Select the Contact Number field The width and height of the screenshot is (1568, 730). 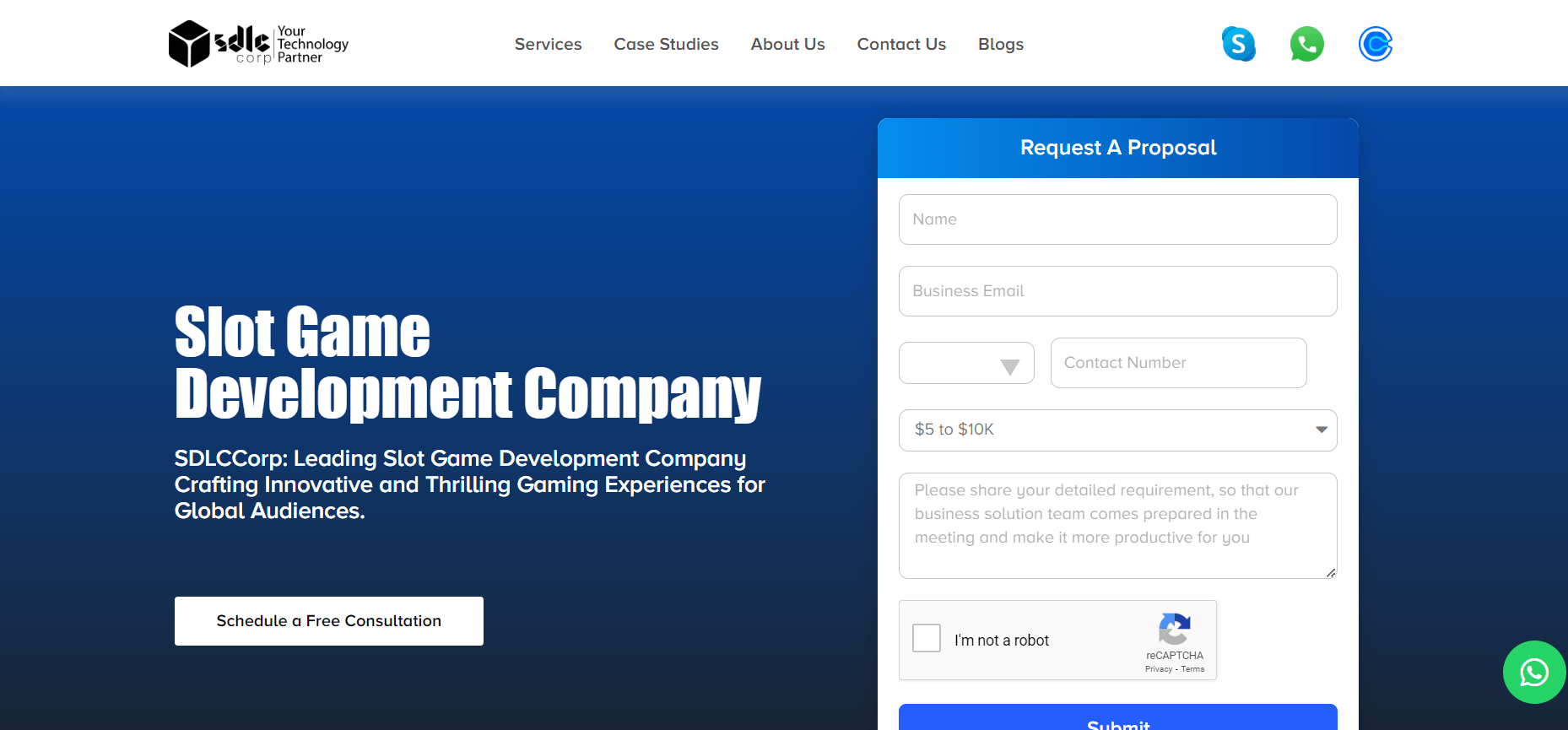(1179, 363)
